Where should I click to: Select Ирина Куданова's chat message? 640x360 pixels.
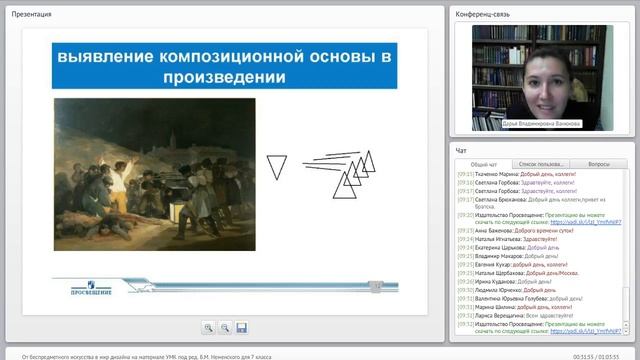[504, 282]
